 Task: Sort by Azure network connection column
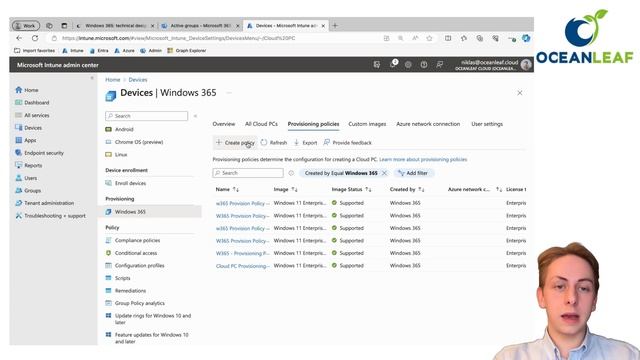point(475,189)
